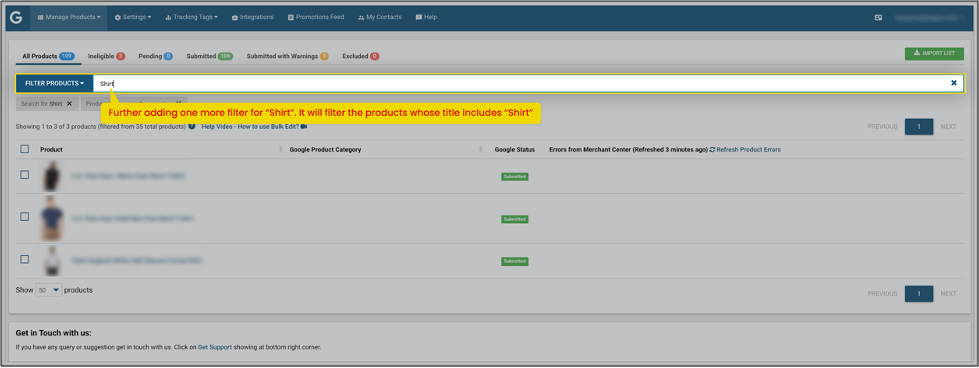Click the search field containing Shirt

[521, 83]
